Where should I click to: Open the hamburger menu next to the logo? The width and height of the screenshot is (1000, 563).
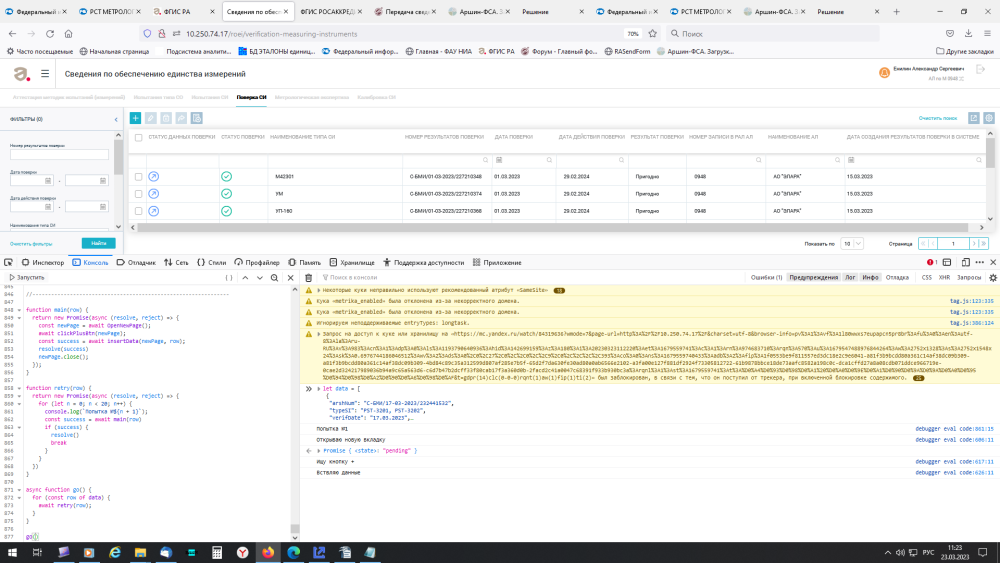click(x=45, y=73)
